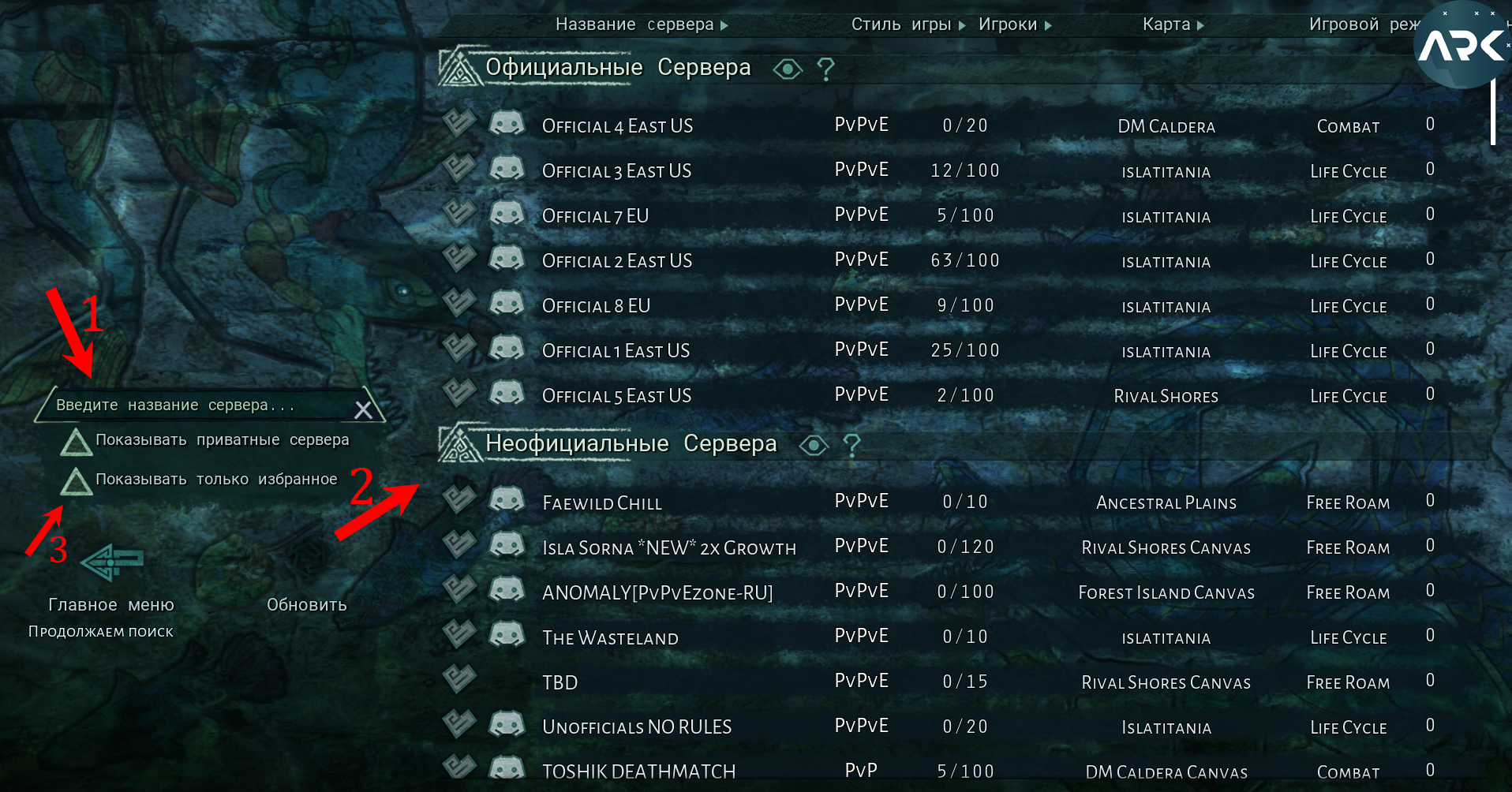Toggle visibility of Official Servers list
This screenshot has width=1512, height=792.
click(x=787, y=69)
